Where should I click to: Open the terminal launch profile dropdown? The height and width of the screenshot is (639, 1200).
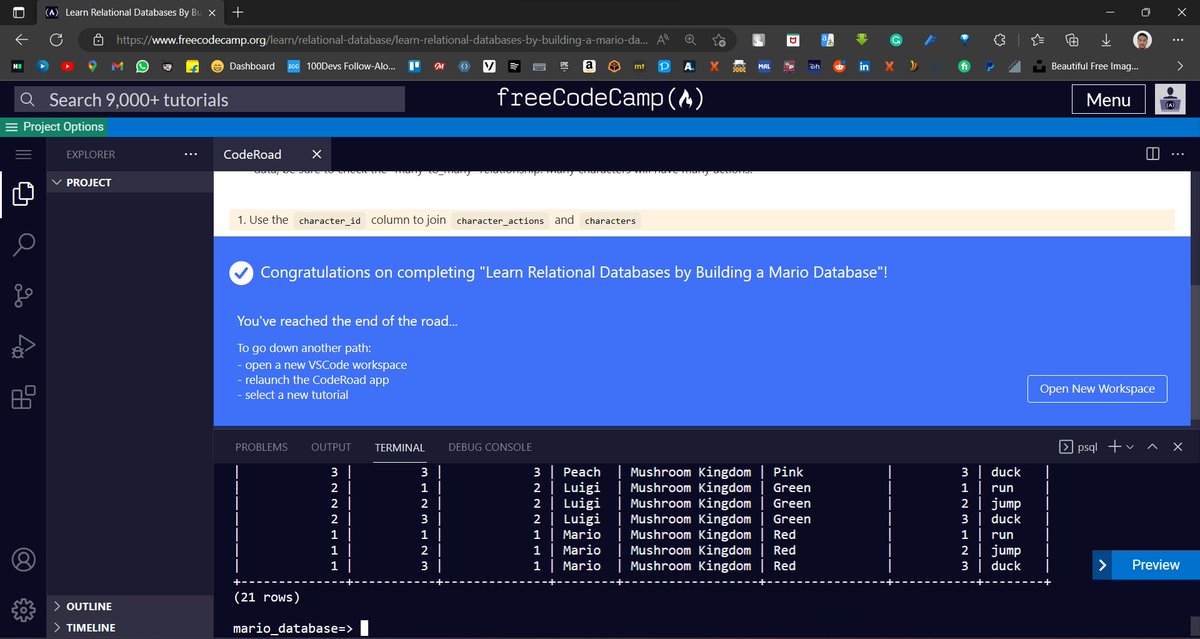tap(1131, 447)
